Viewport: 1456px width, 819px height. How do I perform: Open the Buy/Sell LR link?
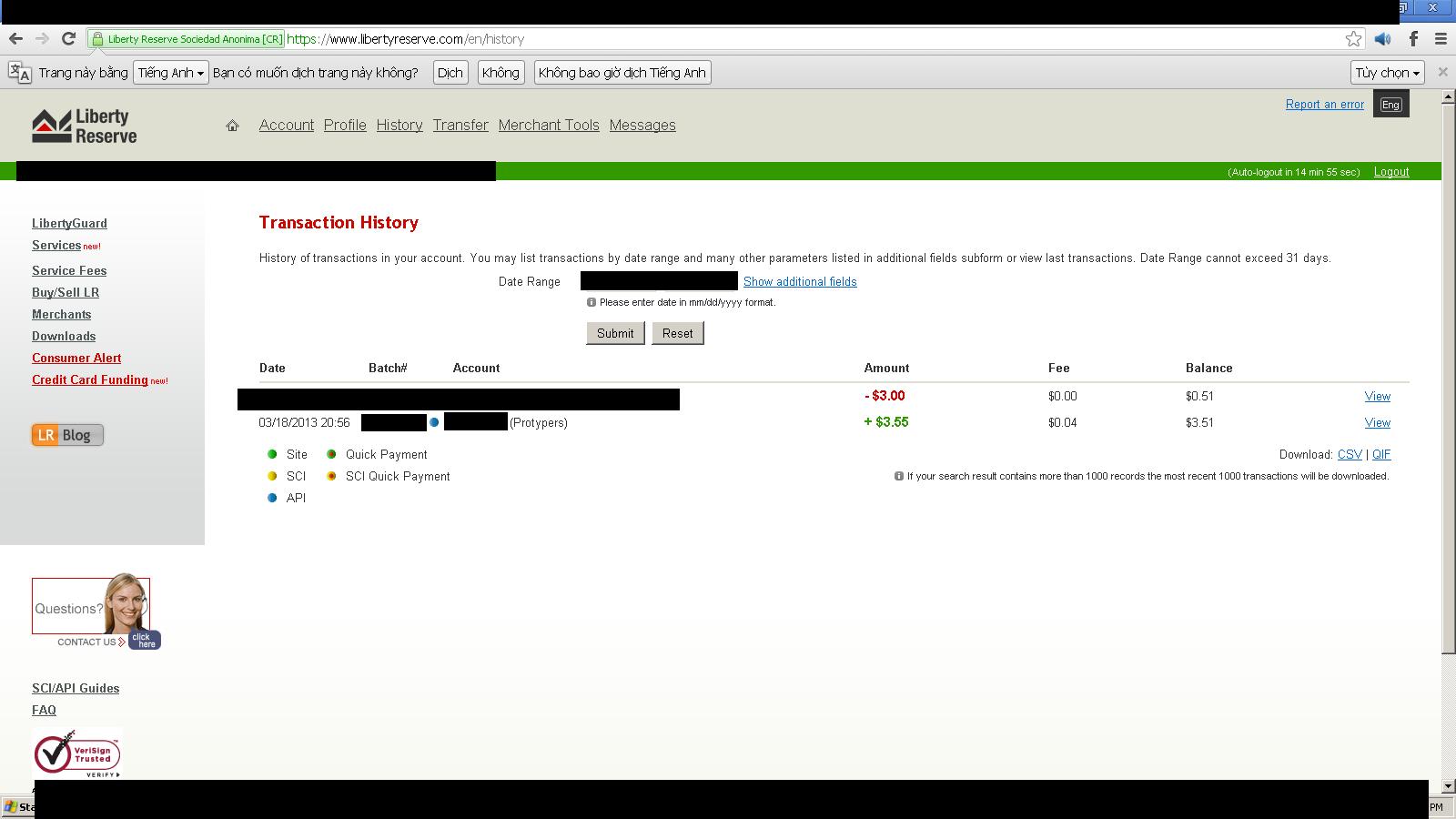[x=66, y=292]
